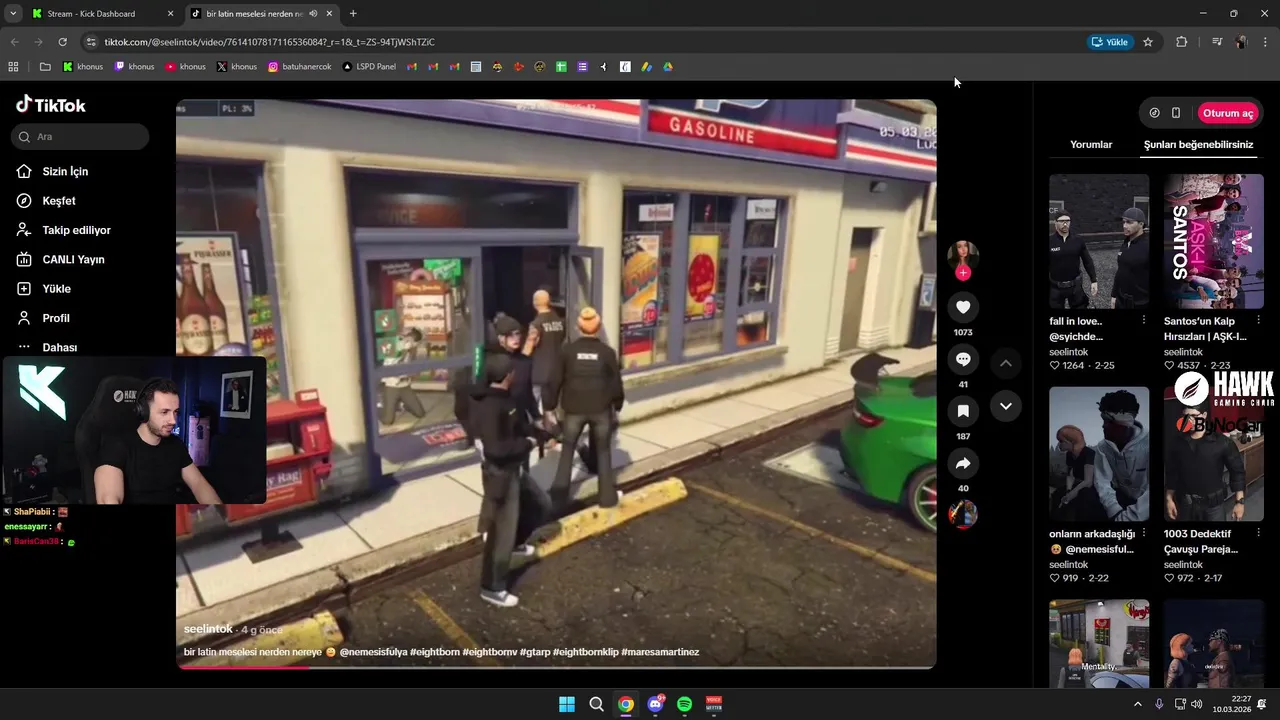Open options for the onların arkadaşlığı card
Image resolution: width=1280 pixels, height=720 pixels.
(x=1144, y=533)
